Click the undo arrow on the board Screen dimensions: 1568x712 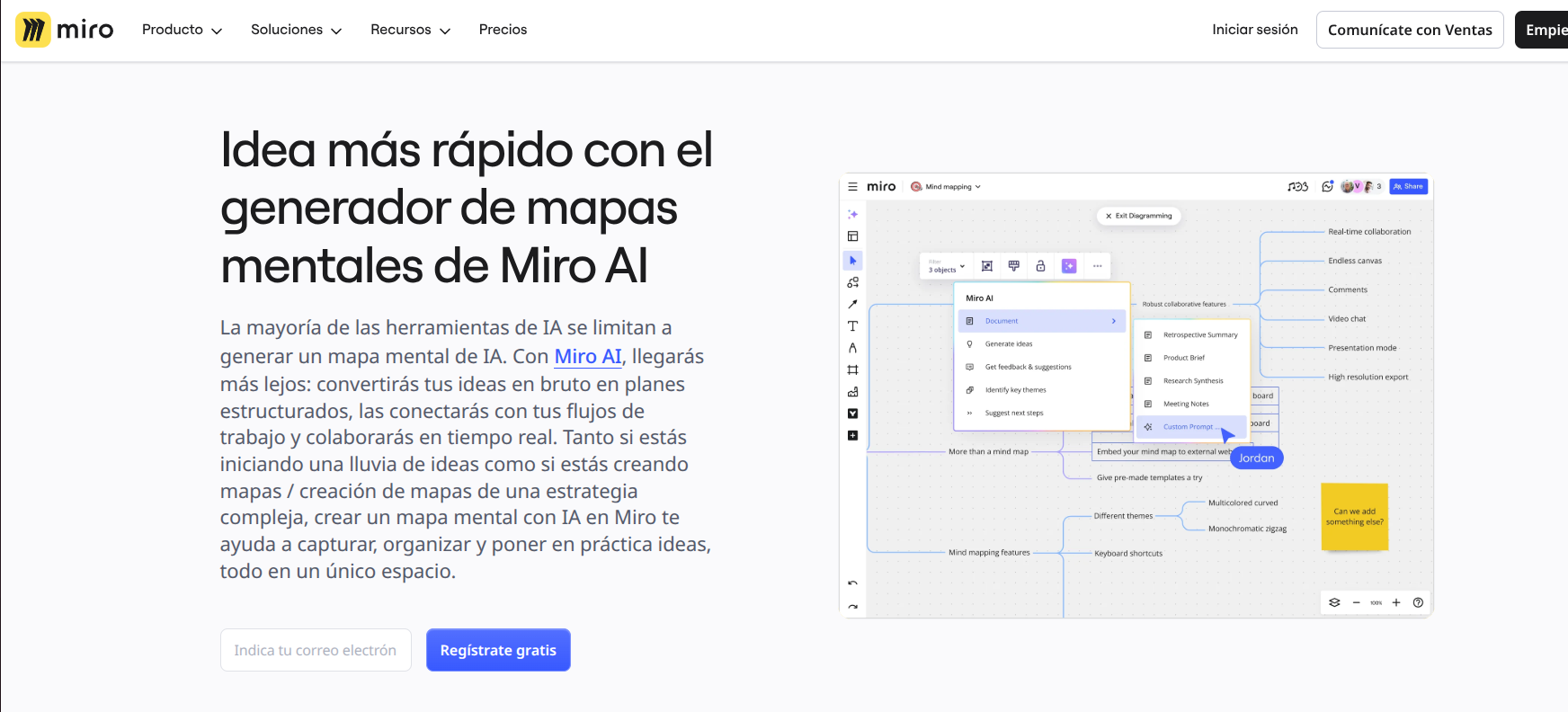click(x=852, y=583)
